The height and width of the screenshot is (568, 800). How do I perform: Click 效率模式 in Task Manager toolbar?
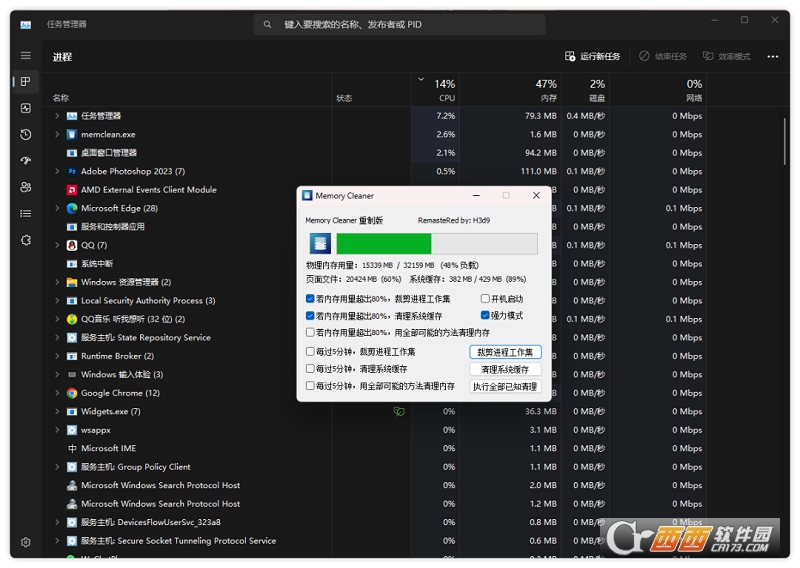727,56
